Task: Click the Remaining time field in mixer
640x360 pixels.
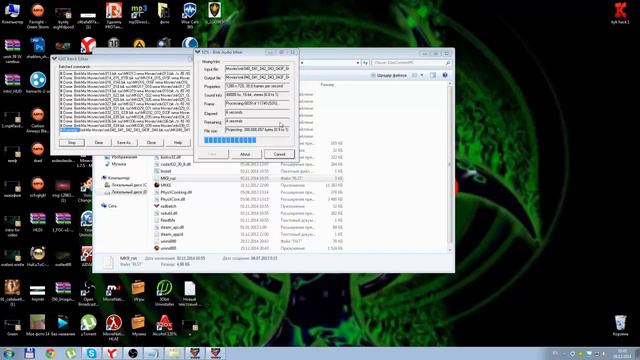Action: (x=257, y=121)
